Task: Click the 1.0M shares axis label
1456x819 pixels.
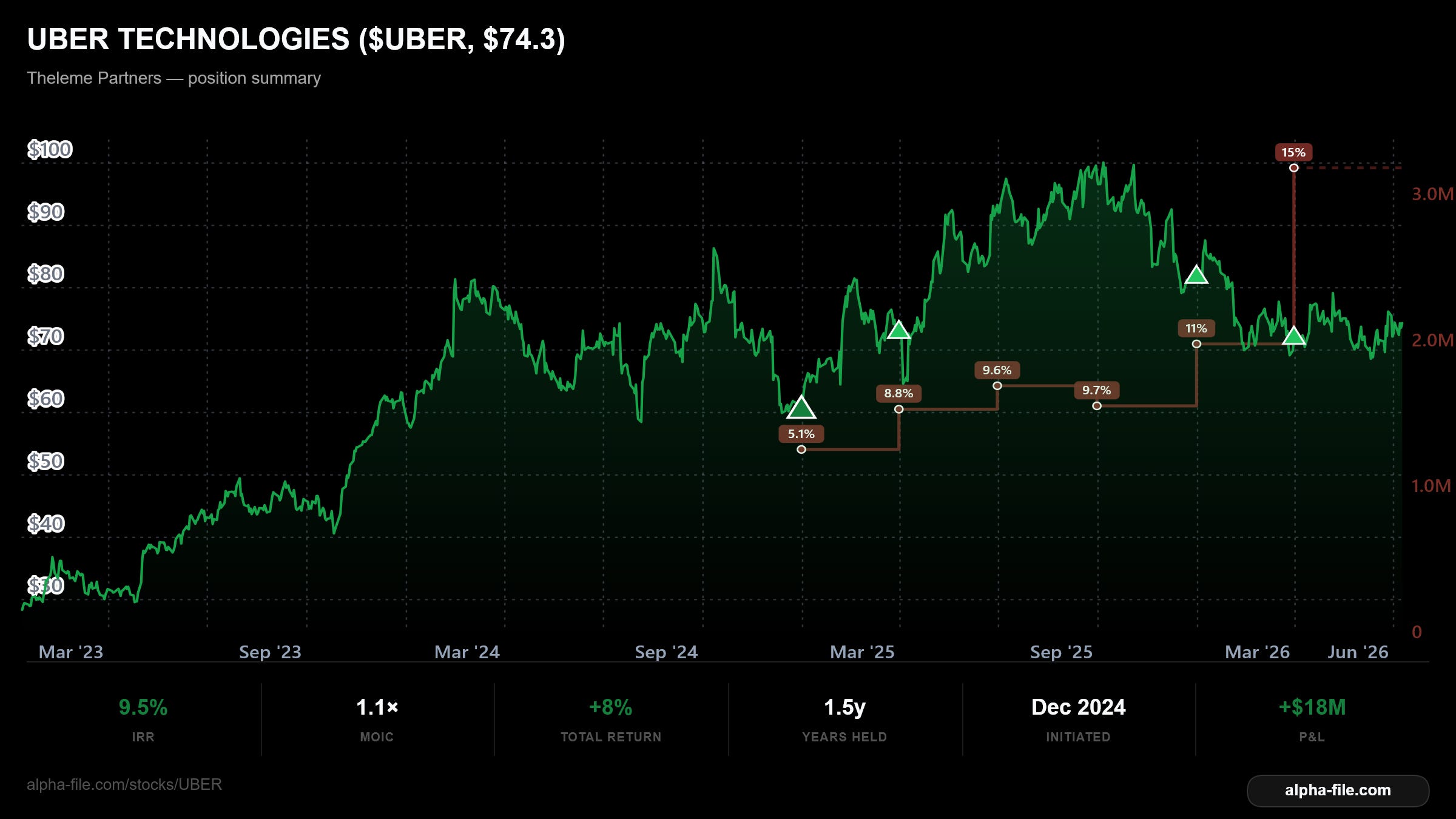Action: click(x=1431, y=486)
